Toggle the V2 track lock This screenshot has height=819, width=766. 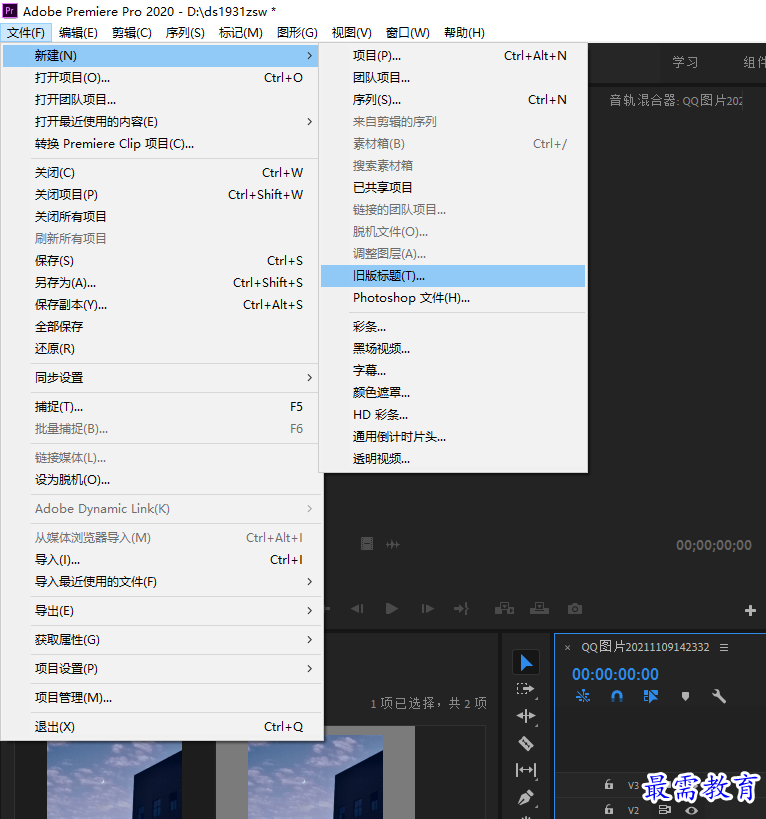[x=609, y=810]
